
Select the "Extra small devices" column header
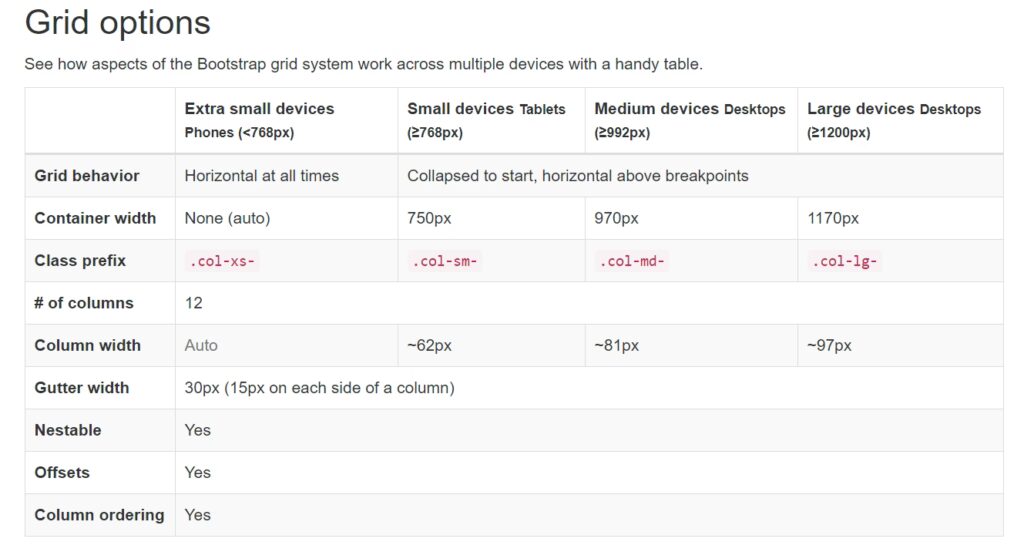tap(259, 109)
